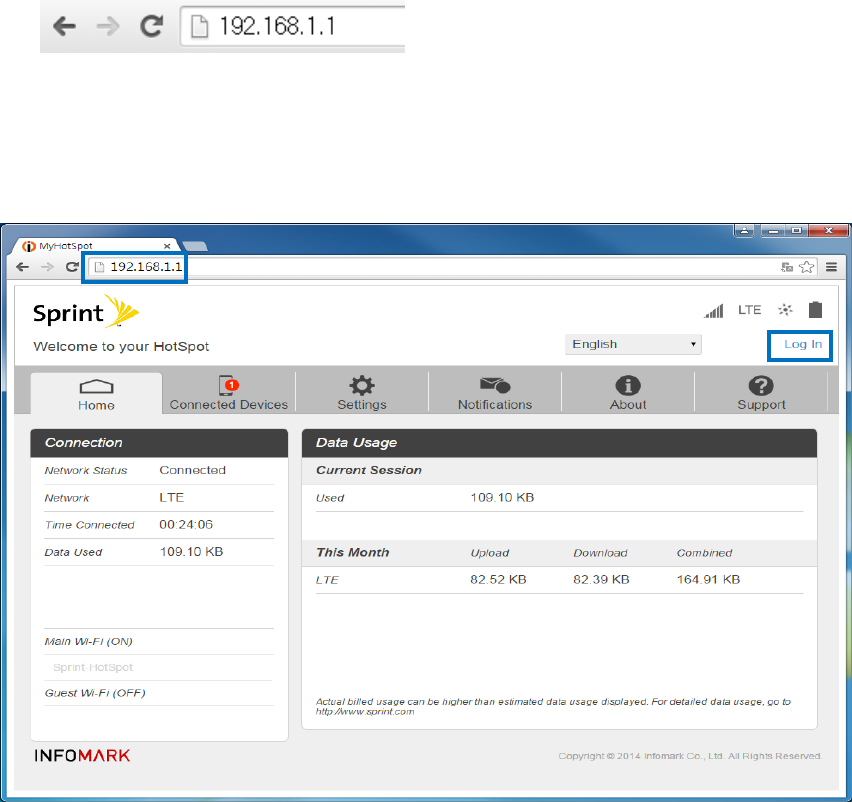Viewport: 852px width, 802px height.
Task: Click the Main Wi-Fi (ON) row
Action: coord(159,642)
